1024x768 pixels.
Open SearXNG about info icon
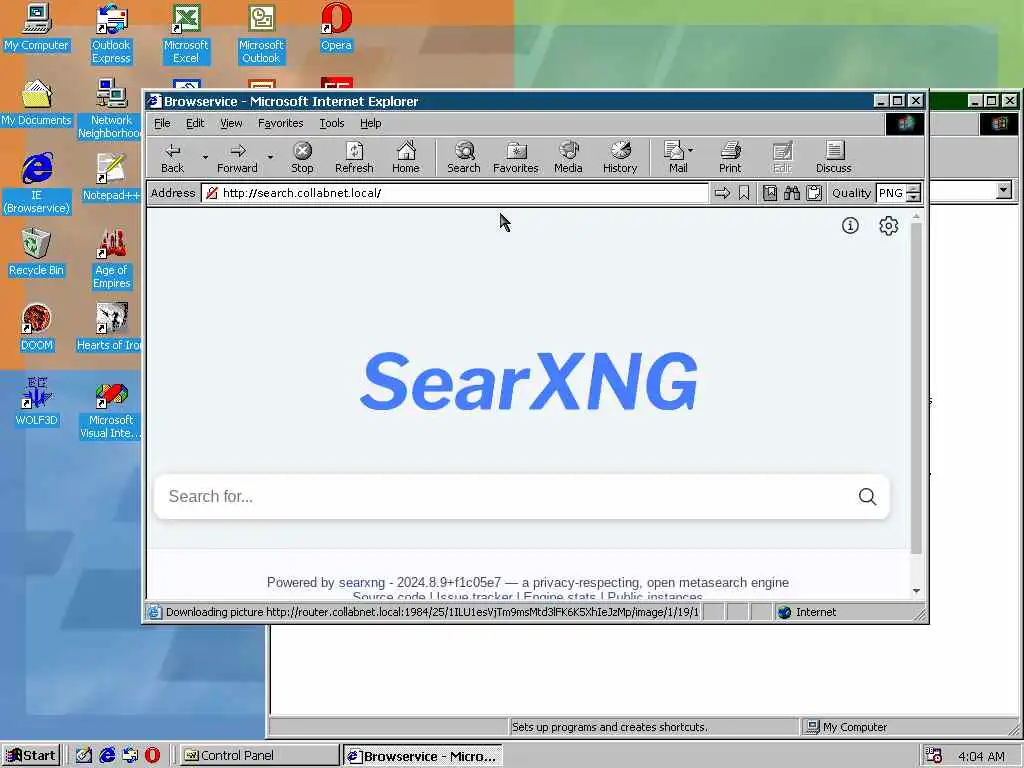coord(850,225)
